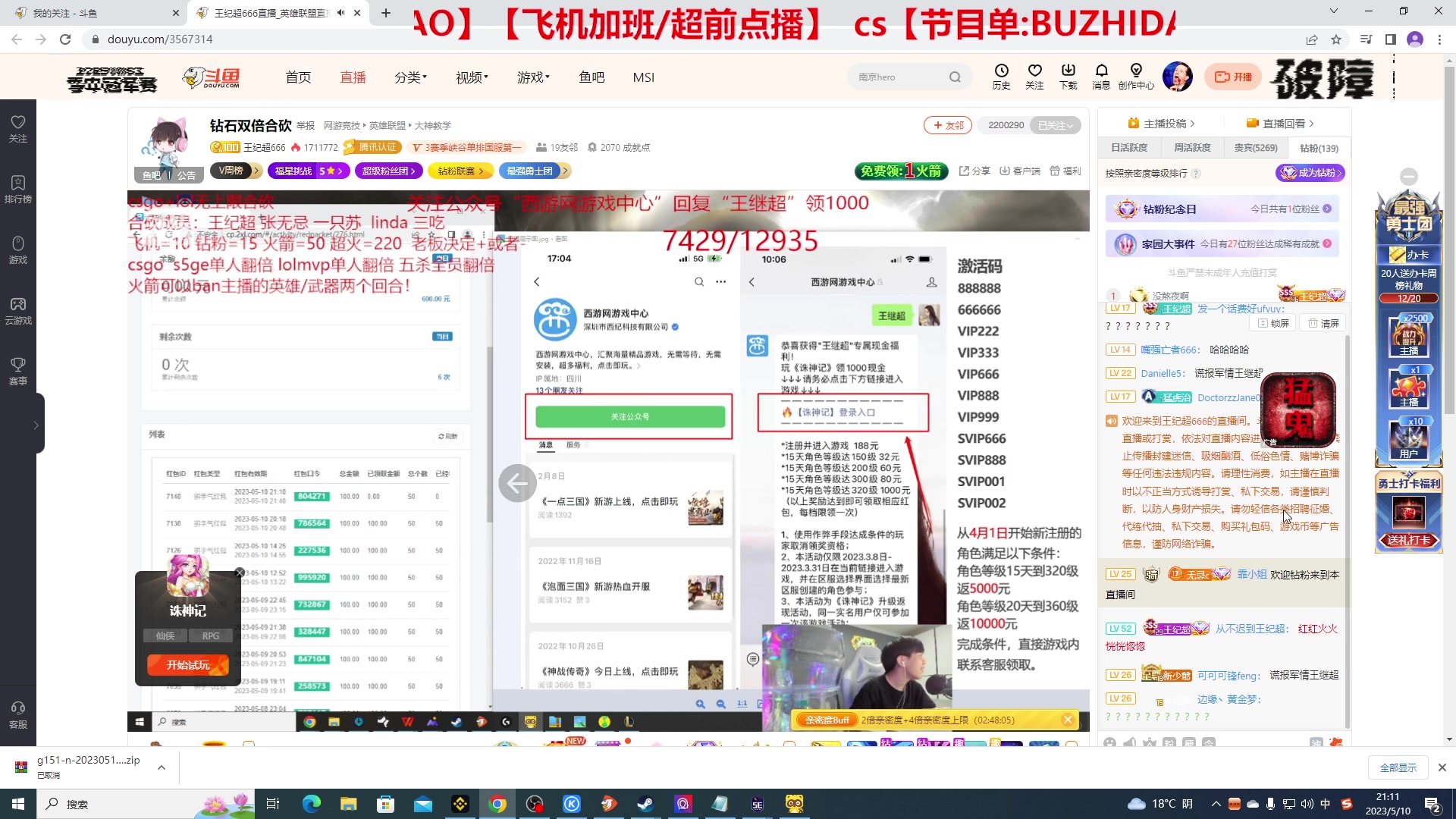Image resolution: width=1456 pixels, height=819 pixels.
Task: Open the 直播 live menu
Action: click(353, 77)
